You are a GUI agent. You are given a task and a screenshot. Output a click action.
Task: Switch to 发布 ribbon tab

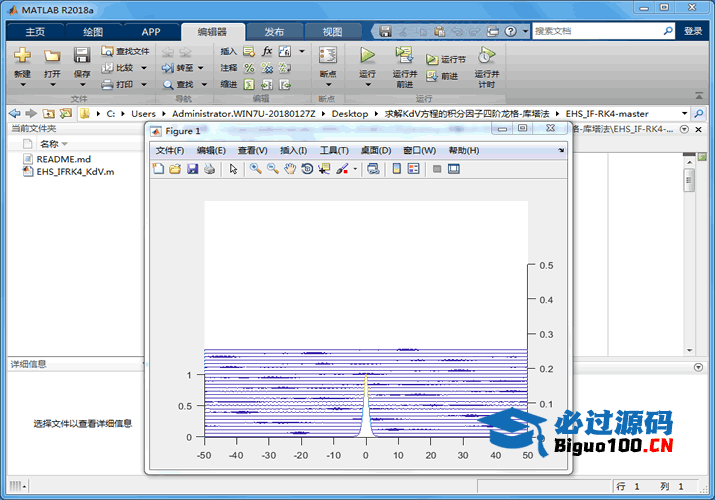click(274, 32)
